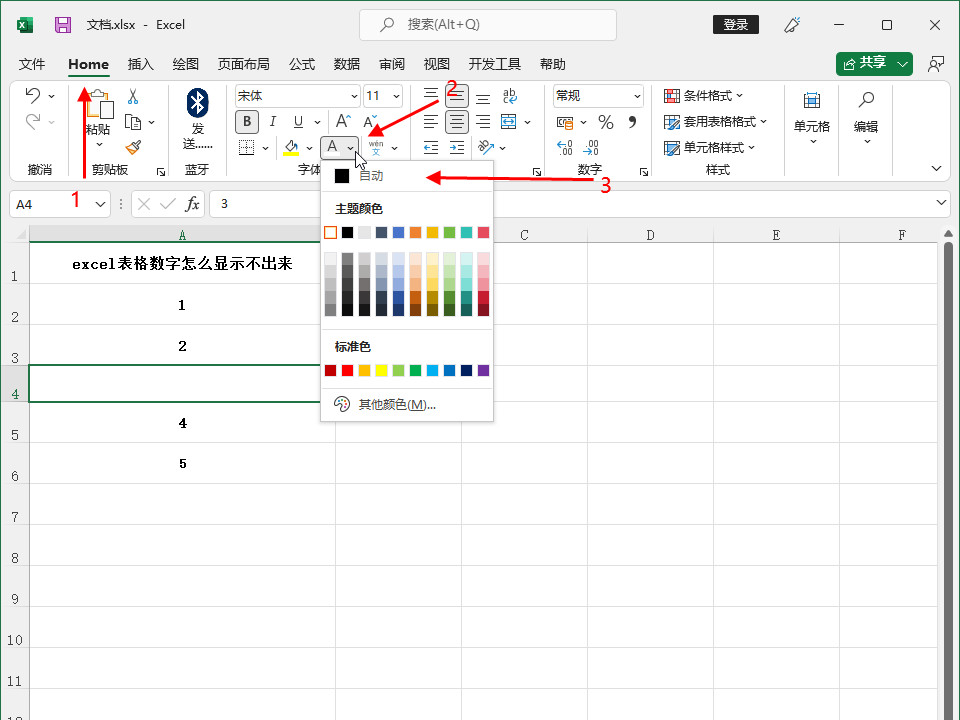Click the 粘贴 paste button

(99, 119)
